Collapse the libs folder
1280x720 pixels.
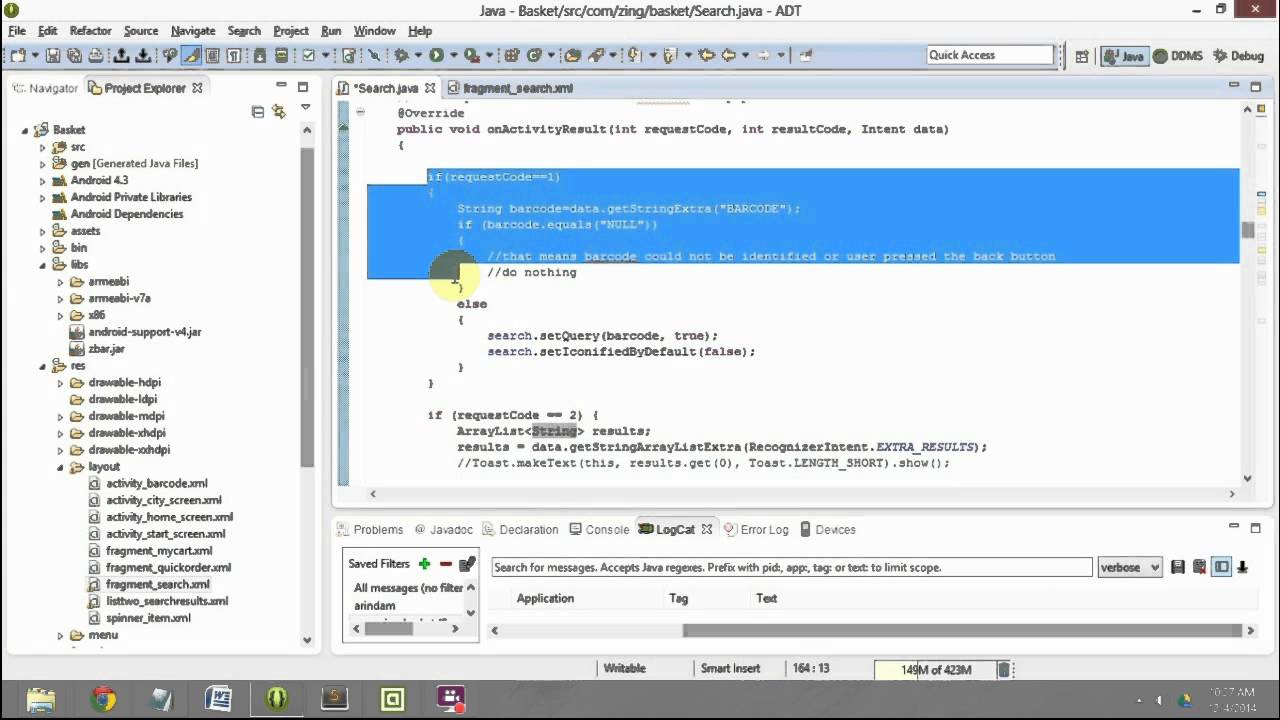[43, 265]
